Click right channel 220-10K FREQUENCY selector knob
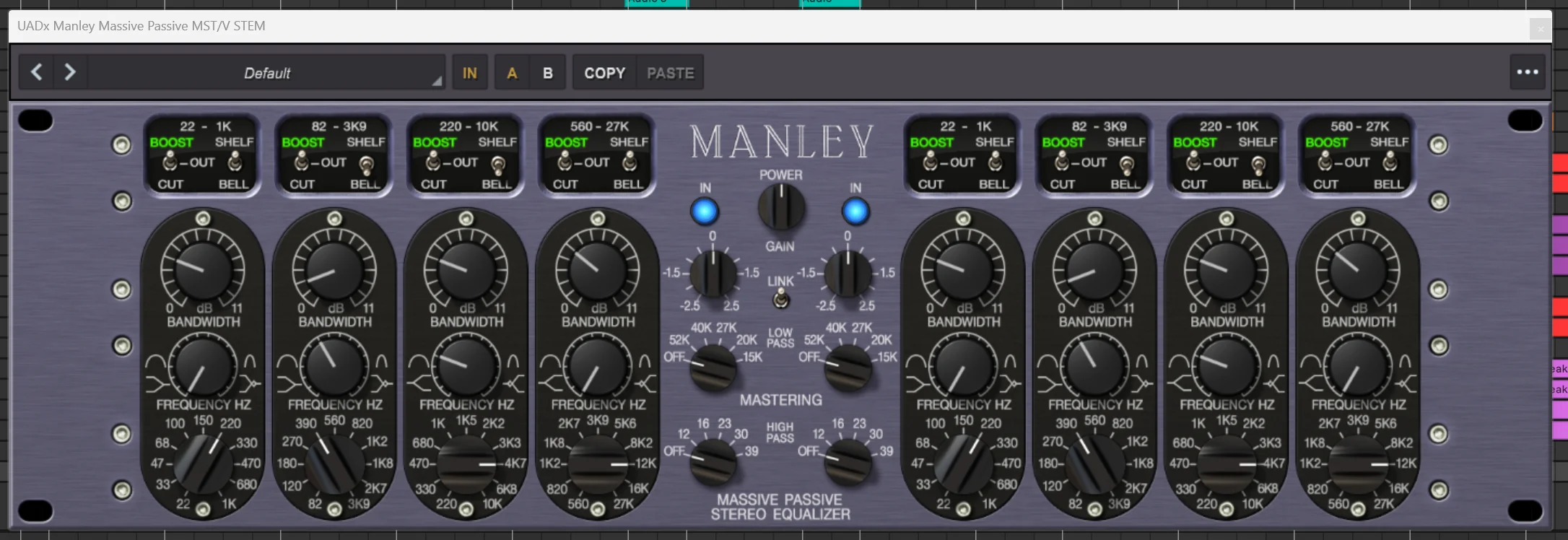 (x=1226, y=464)
